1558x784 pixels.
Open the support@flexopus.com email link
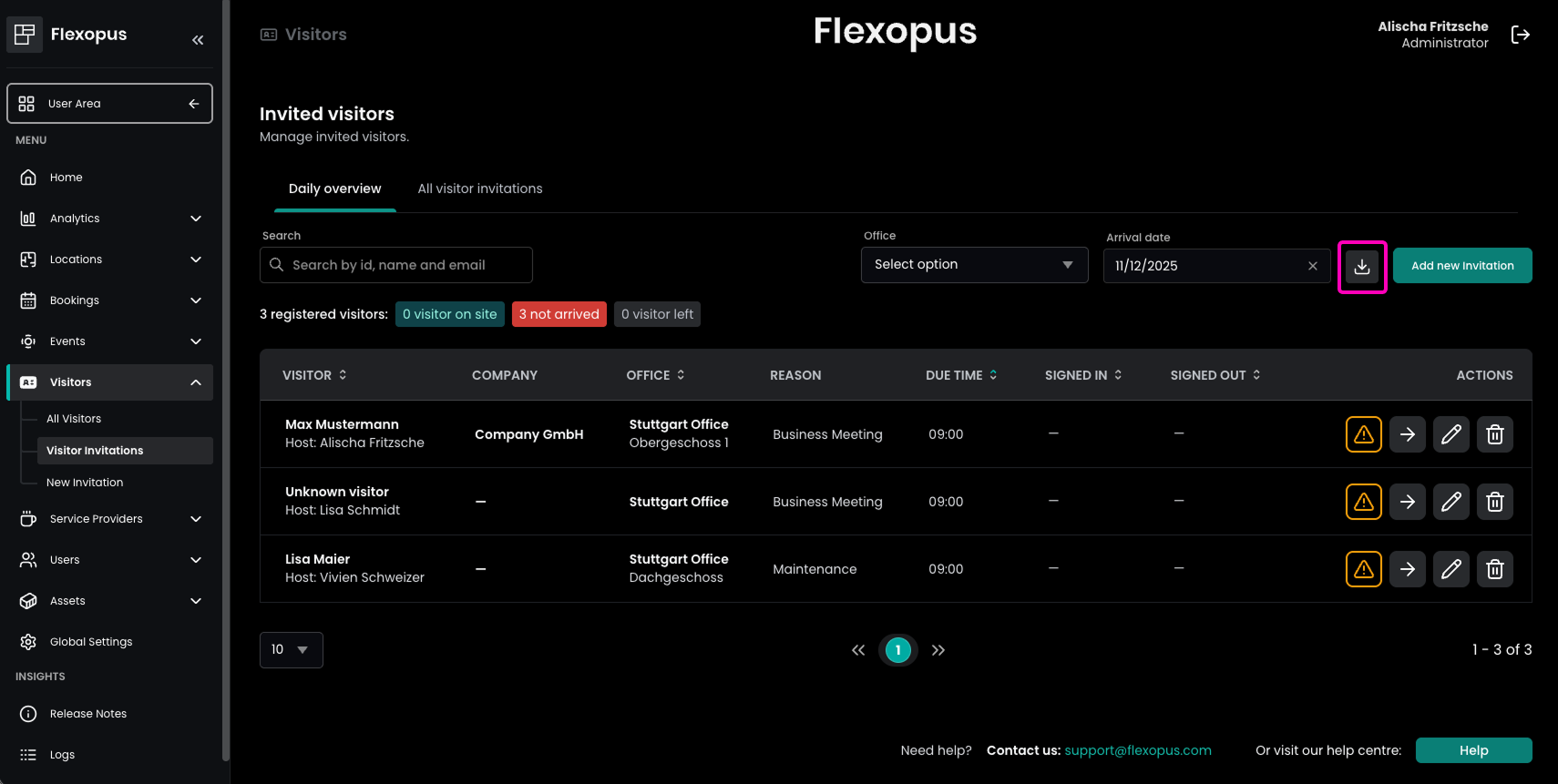tap(1137, 750)
